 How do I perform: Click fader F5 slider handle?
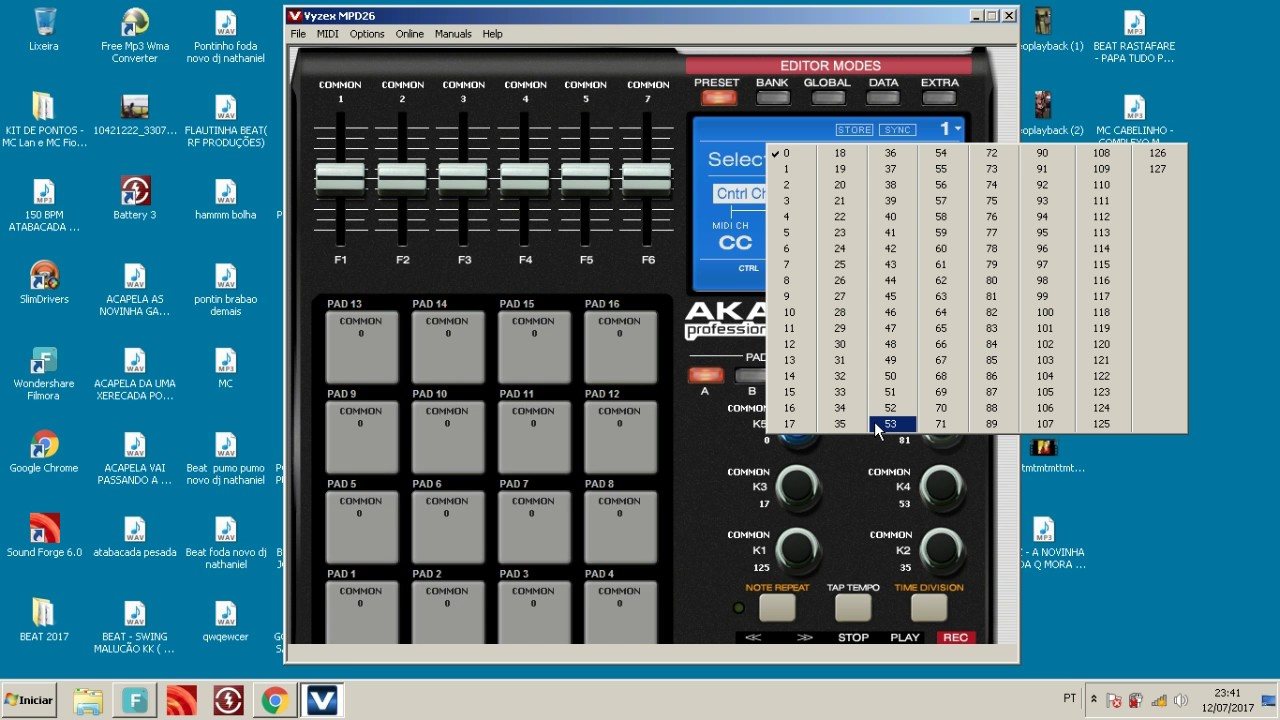(586, 178)
